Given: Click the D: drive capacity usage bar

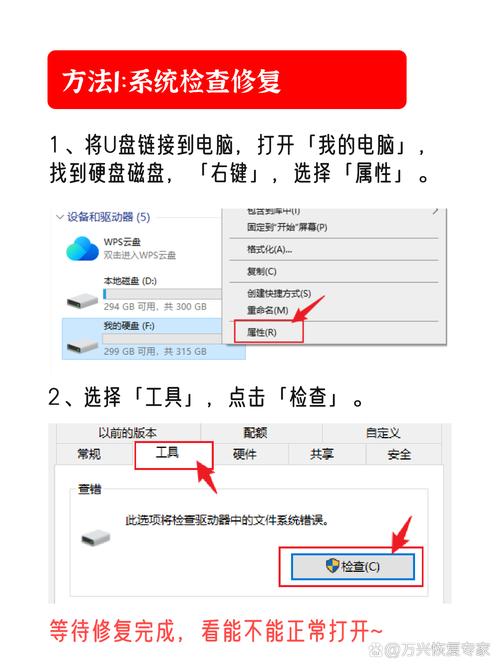Looking at the screenshot, I should tap(162, 294).
